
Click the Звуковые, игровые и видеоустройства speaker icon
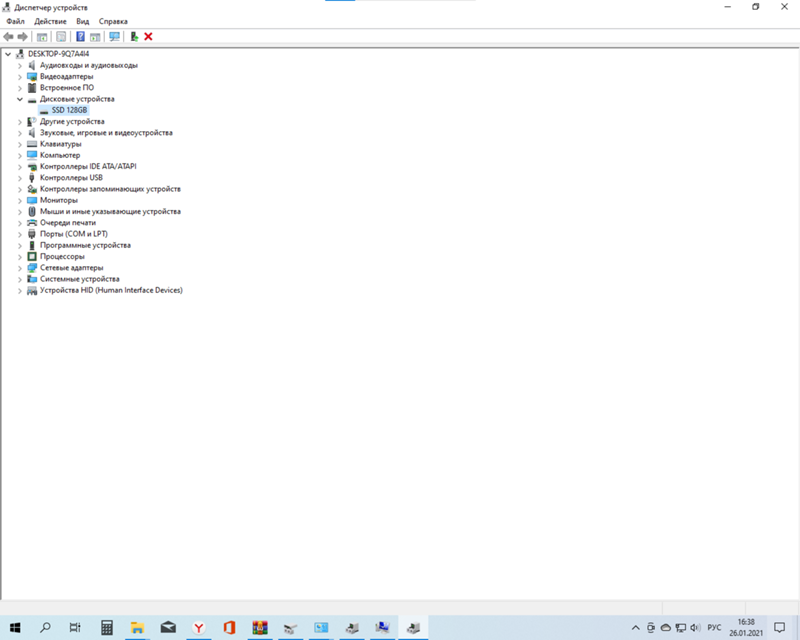pyautogui.click(x=32, y=133)
